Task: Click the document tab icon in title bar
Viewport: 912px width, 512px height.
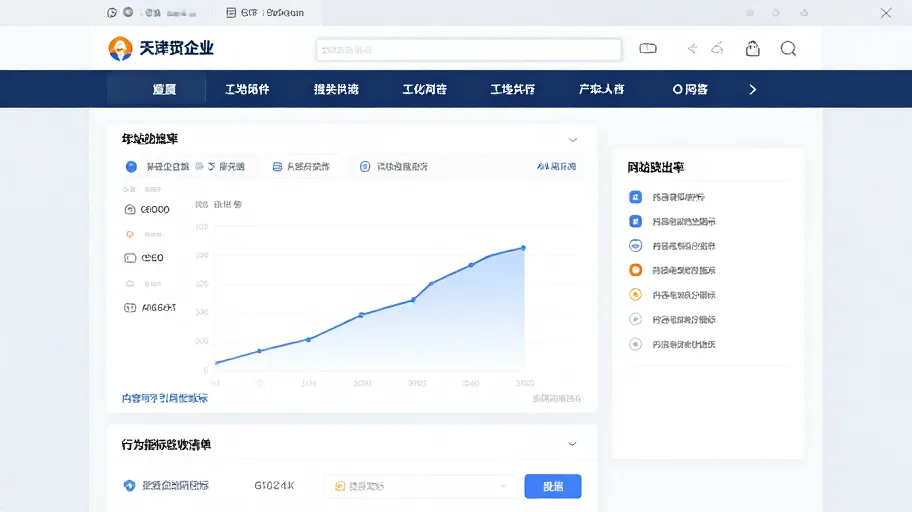Action: click(x=231, y=13)
